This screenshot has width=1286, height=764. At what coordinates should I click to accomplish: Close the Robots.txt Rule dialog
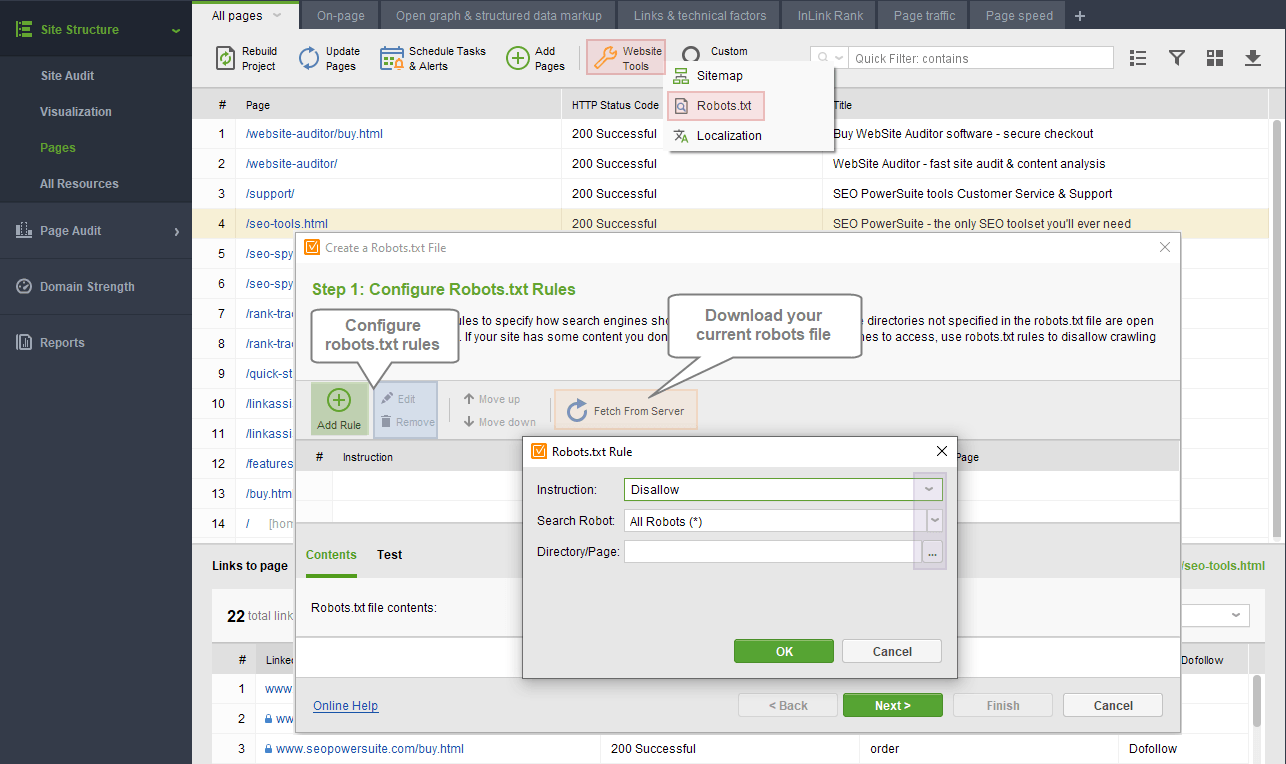(x=941, y=451)
